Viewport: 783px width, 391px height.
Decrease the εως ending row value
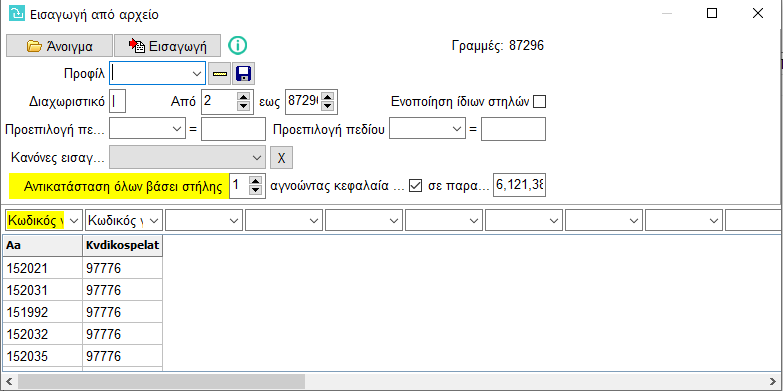pyautogui.click(x=328, y=106)
